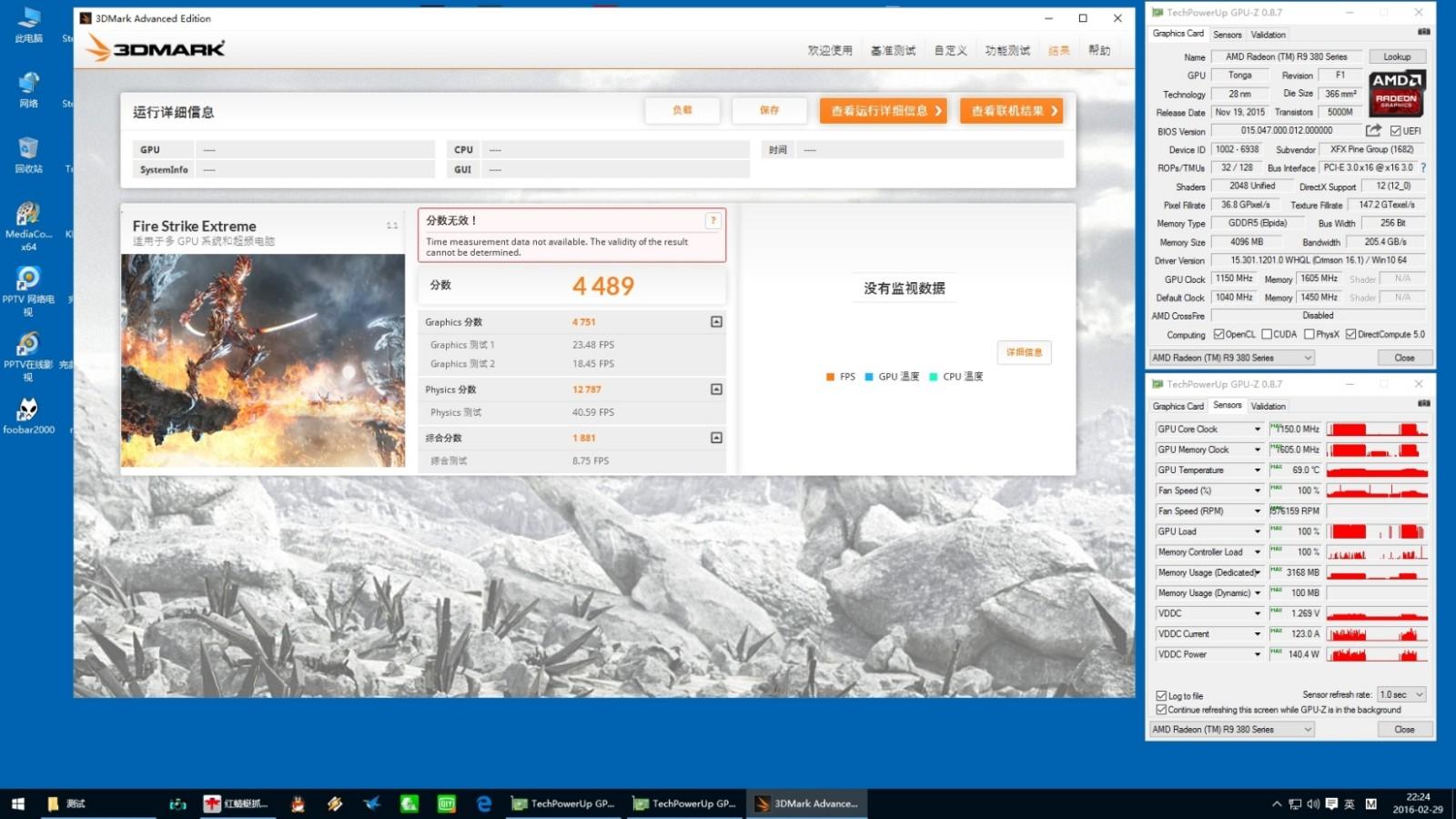Click the network icon in the system tray
Image resolution: width=1456 pixels, height=819 pixels.
[x=1295, y=804]
